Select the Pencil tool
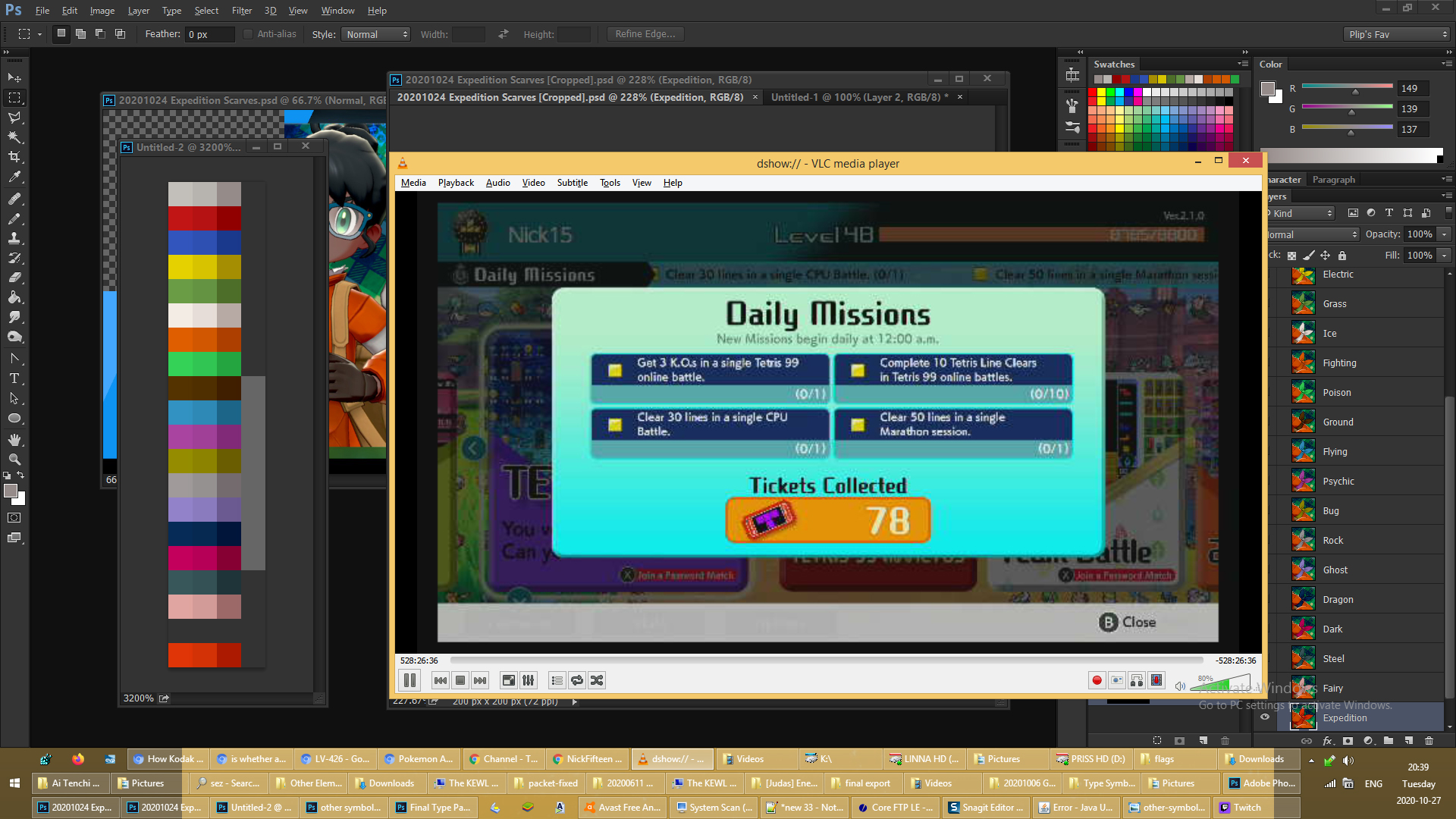Viewport: 1456px width, 819px height. 14,218
